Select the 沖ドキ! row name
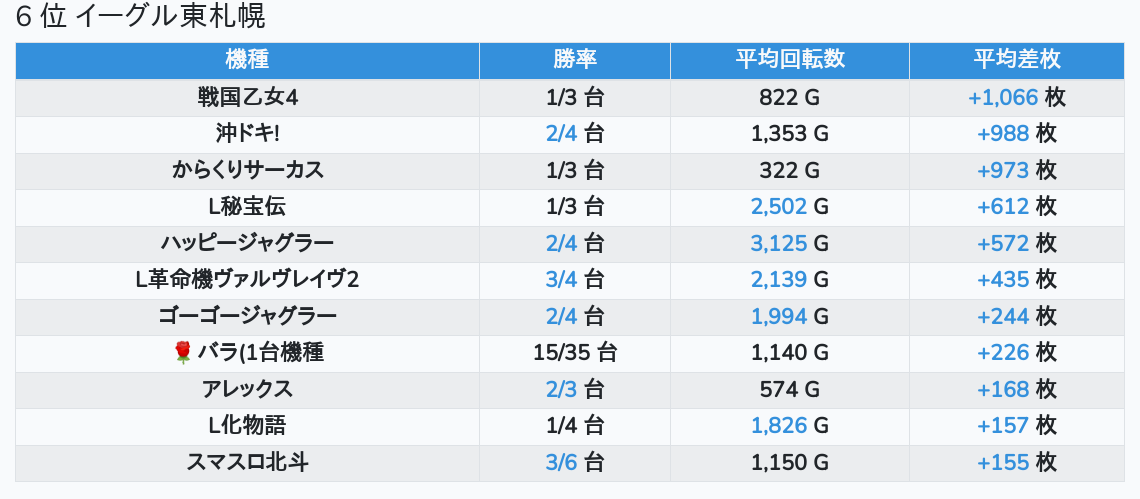 248,134
